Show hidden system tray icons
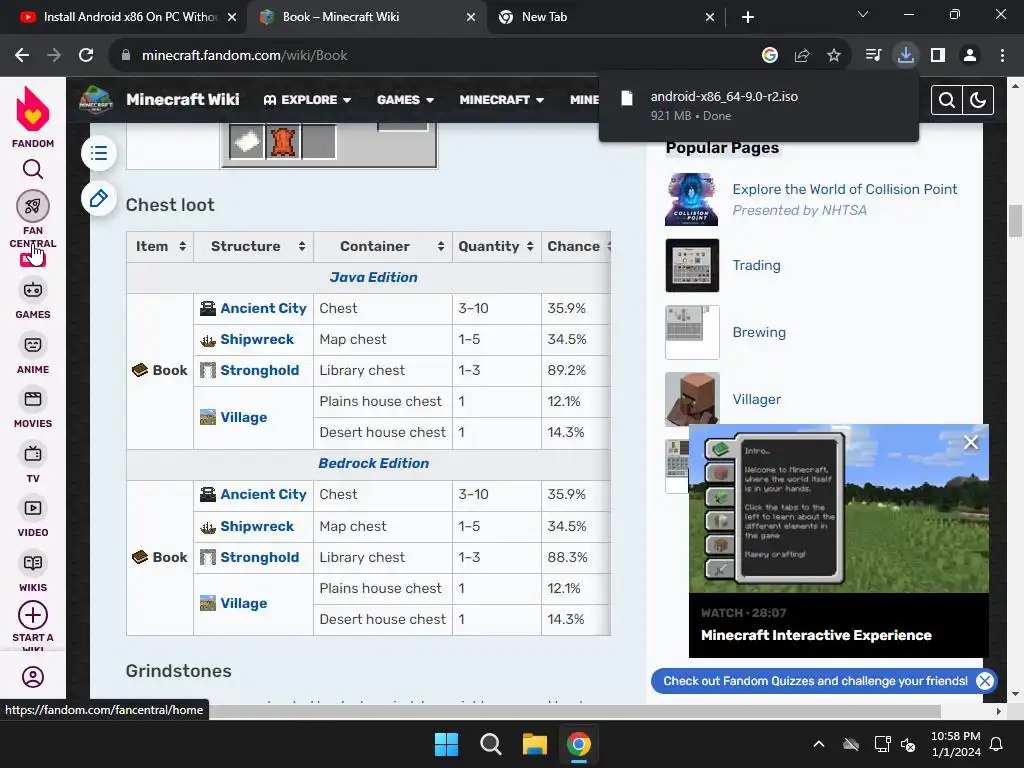The image size is (1024, 768). click(x=818, y=744)
